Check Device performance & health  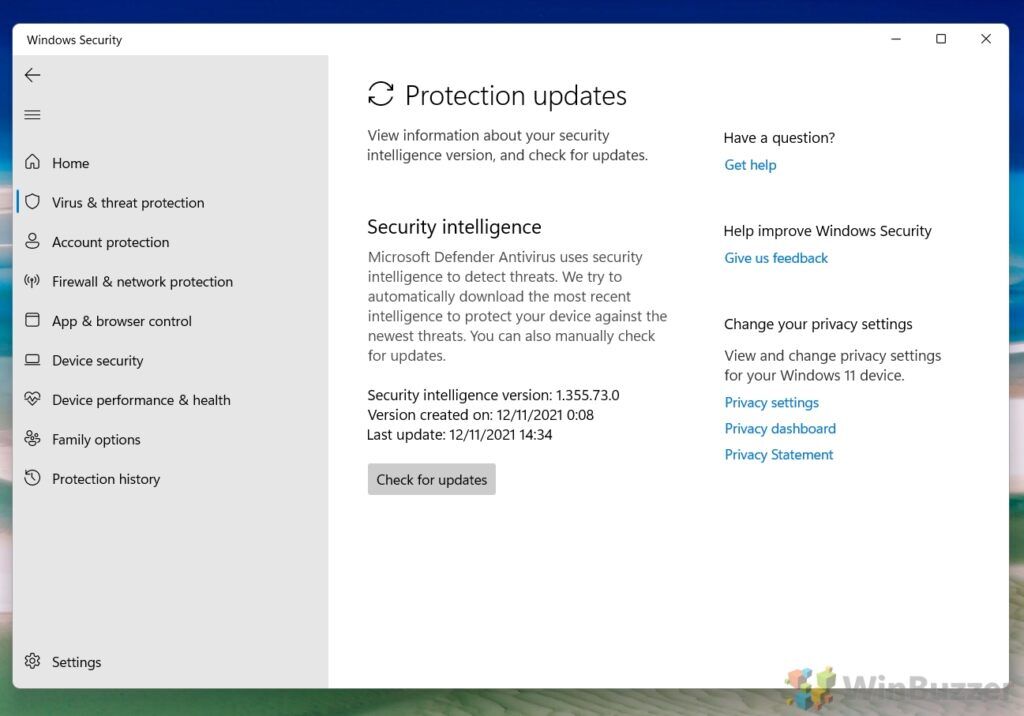140,399
